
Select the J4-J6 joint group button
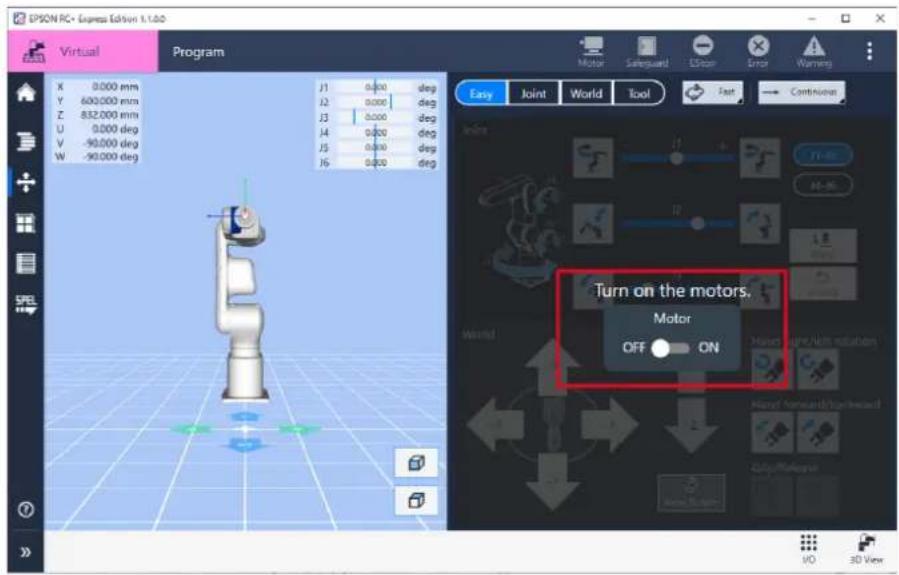[823, 185]
